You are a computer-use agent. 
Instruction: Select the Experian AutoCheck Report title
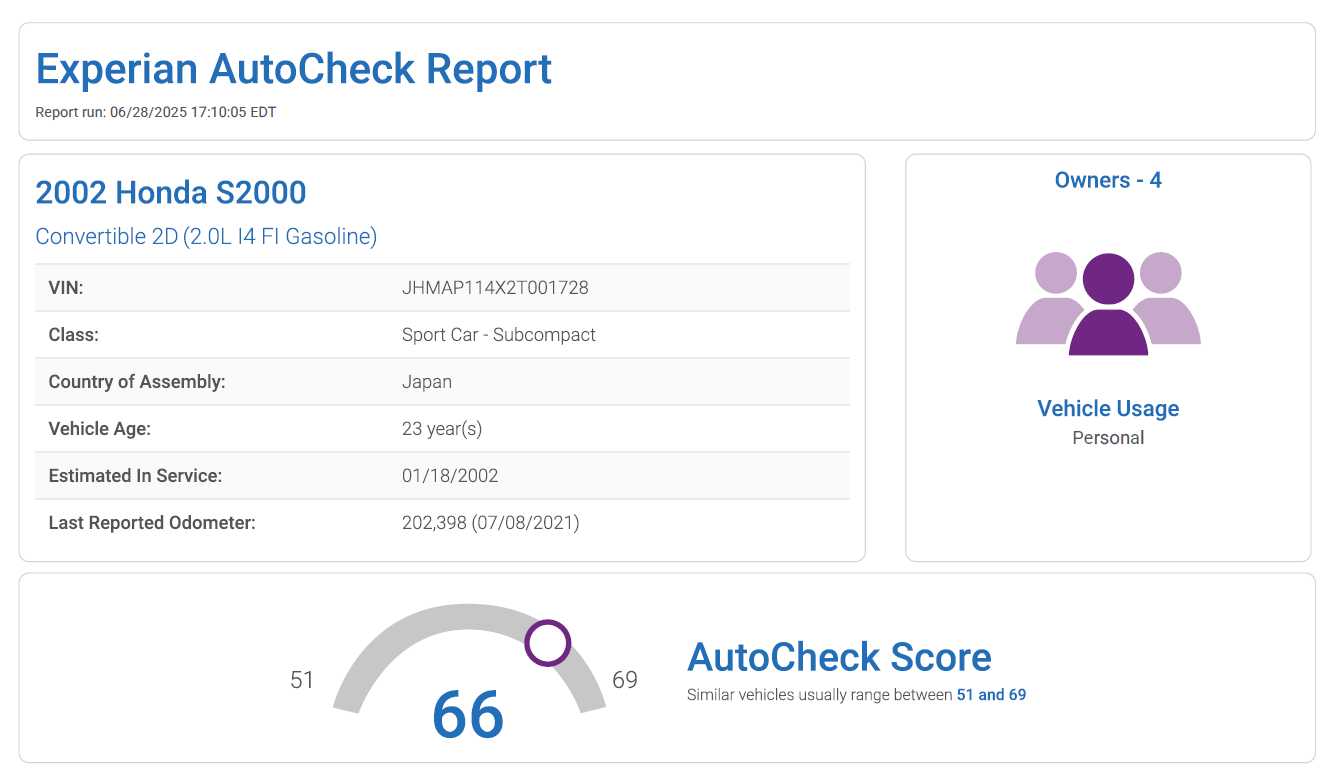point(294,69)
